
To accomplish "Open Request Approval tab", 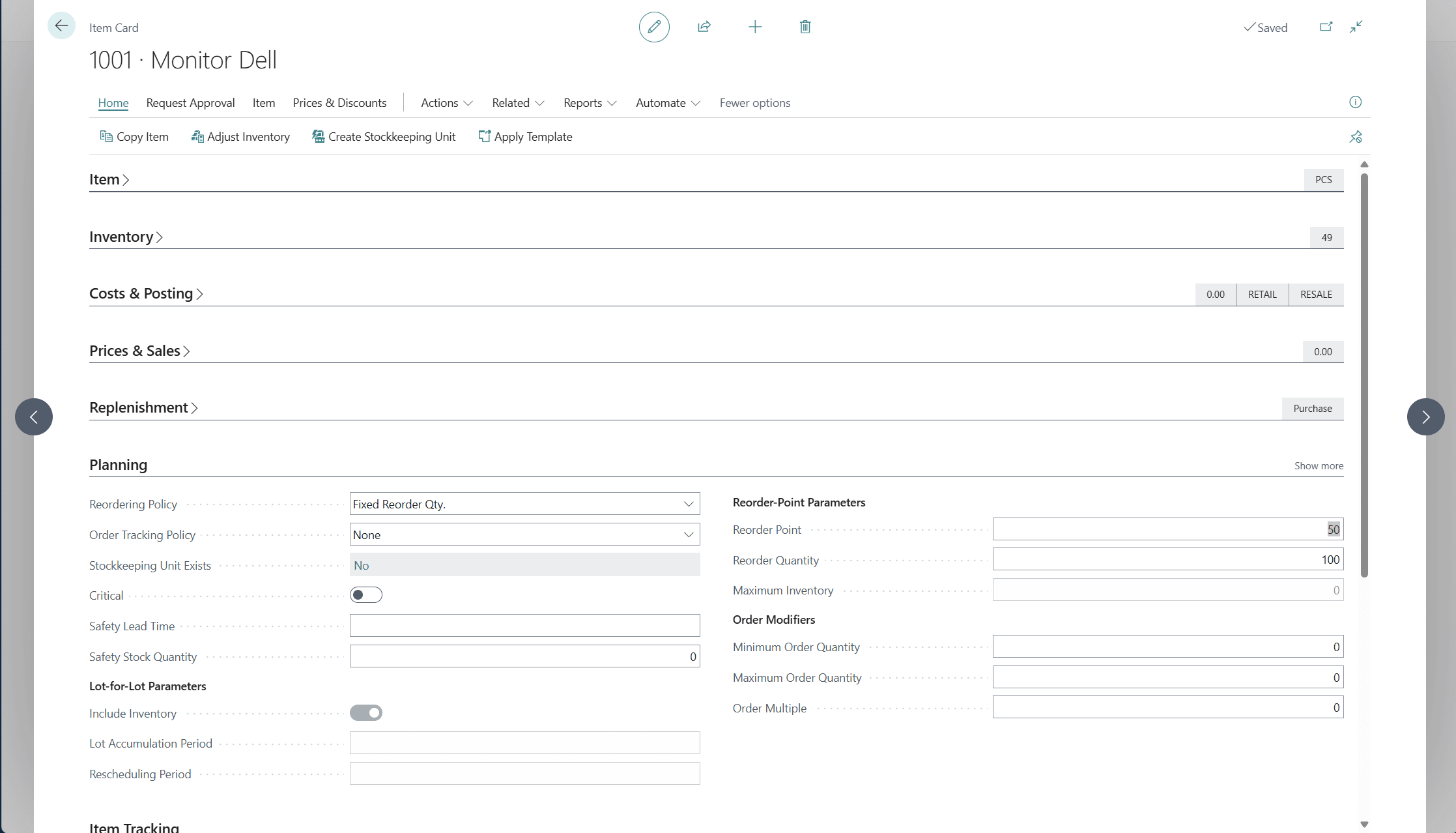I will click(190, 103).
